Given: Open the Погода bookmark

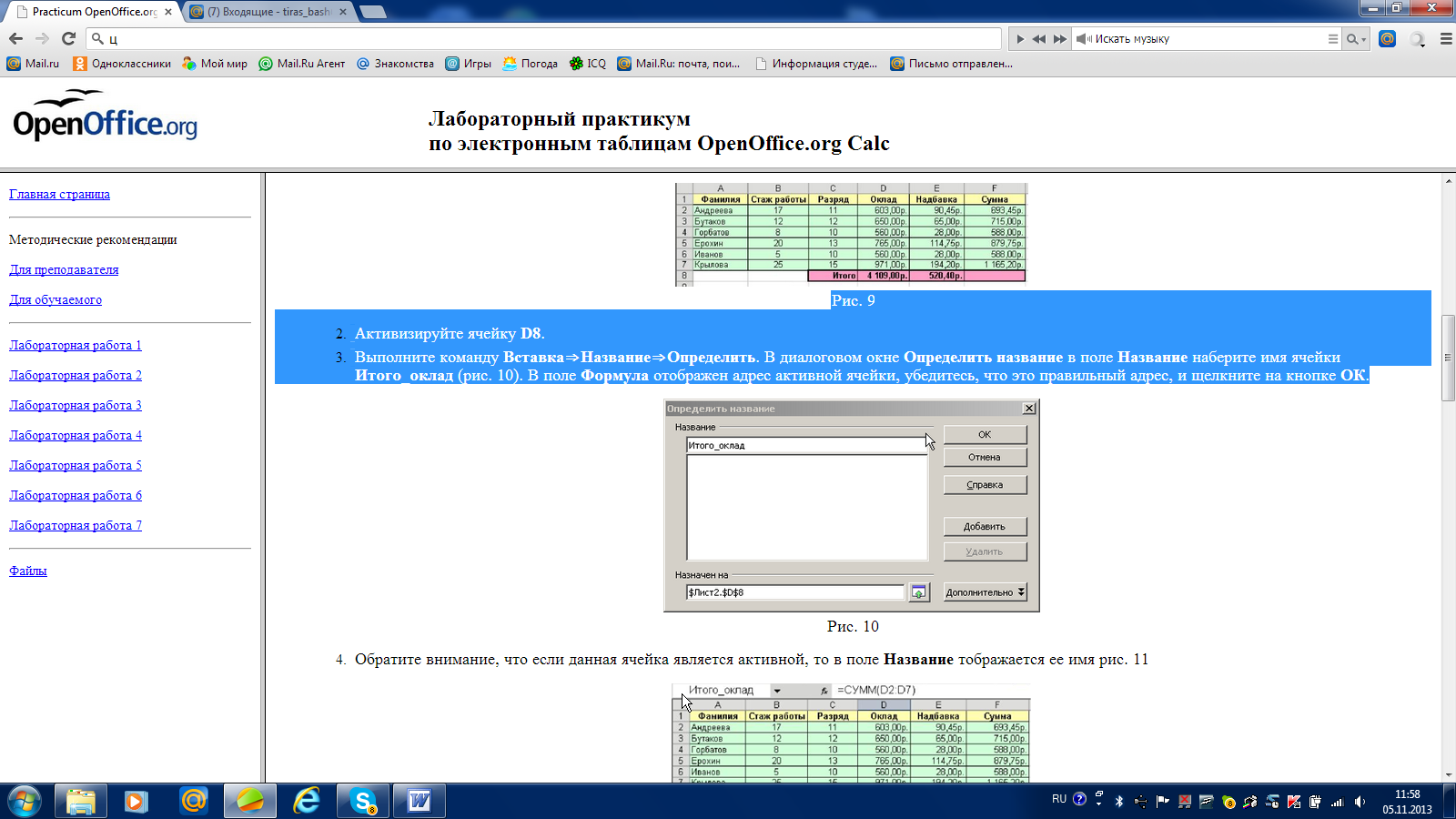Looking at the screenshot, I should point(530,64).
